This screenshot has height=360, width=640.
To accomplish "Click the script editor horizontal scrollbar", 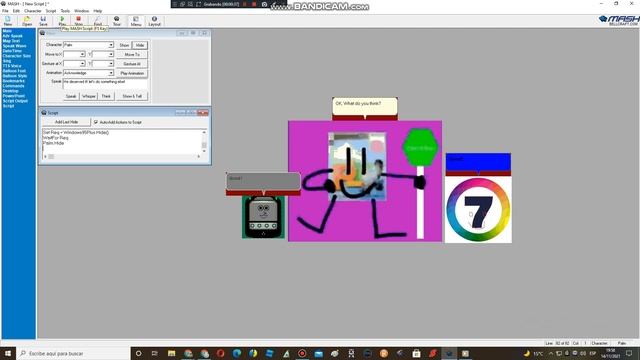I will 122,156.
